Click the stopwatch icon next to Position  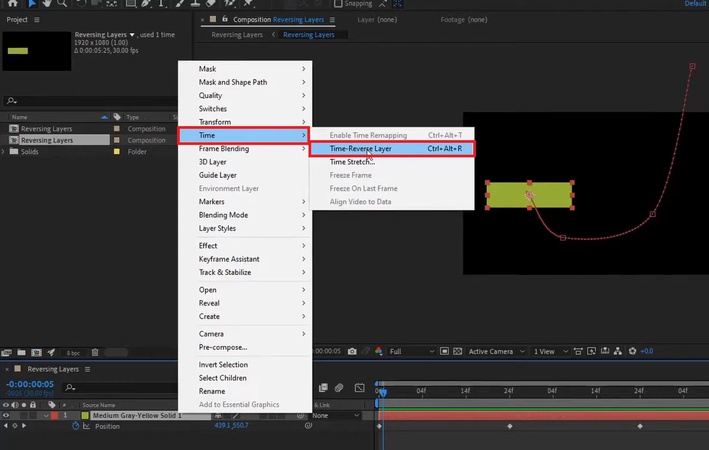pyautogui.click(x=76, y=426)
